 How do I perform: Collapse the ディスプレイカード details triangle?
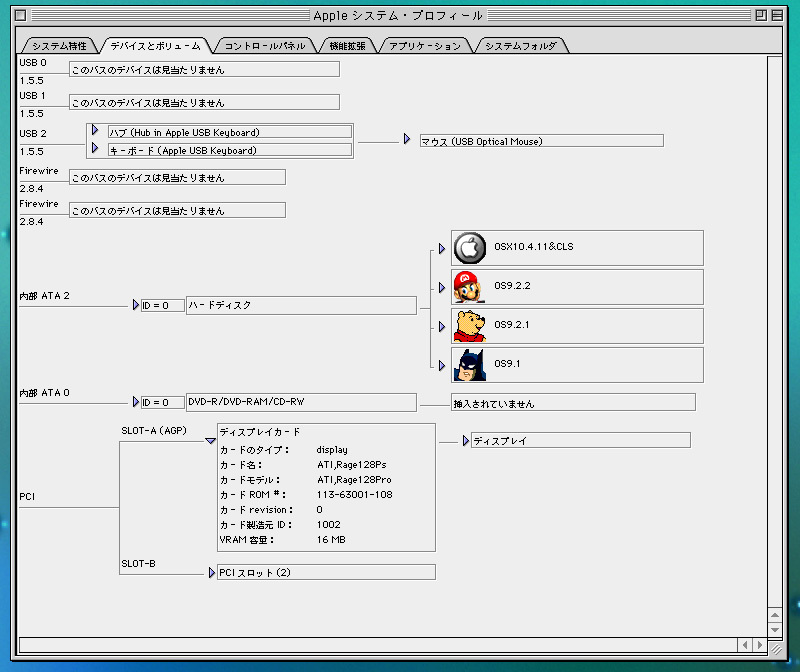point(210,440)
